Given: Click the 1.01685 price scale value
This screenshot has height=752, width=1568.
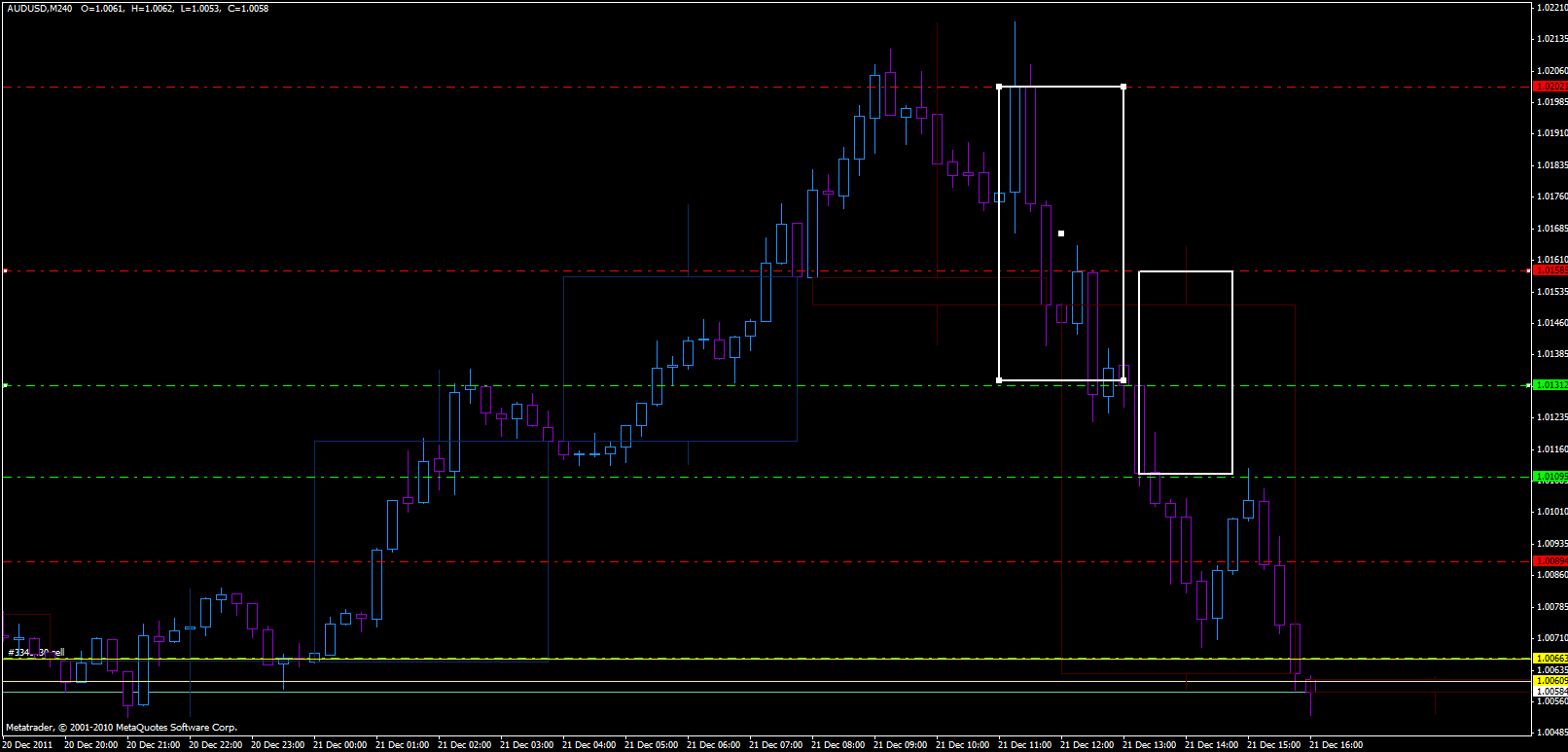Looking at the screenshot, I should click(x=1551, y=229).
